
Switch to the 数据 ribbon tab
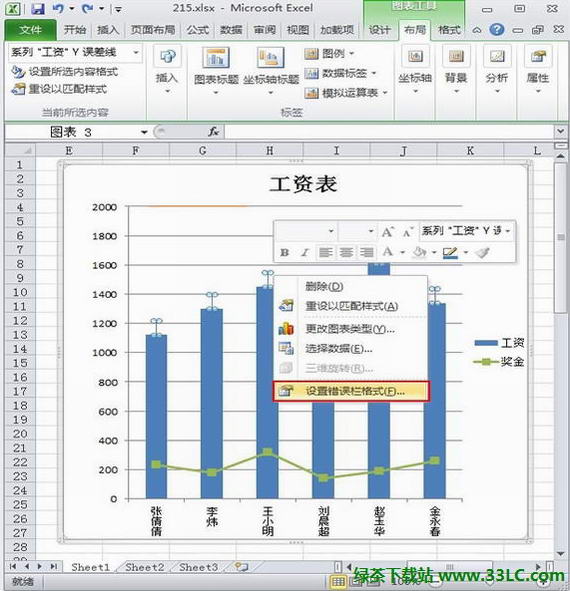231,30
